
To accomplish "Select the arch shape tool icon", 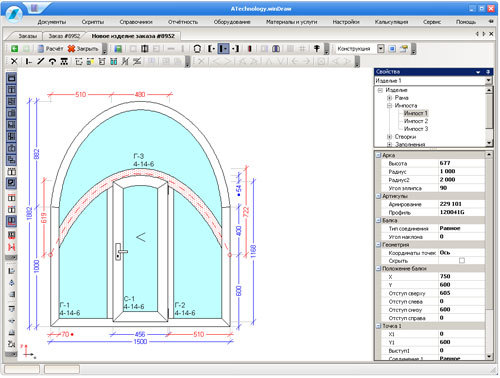I will 197,49.
